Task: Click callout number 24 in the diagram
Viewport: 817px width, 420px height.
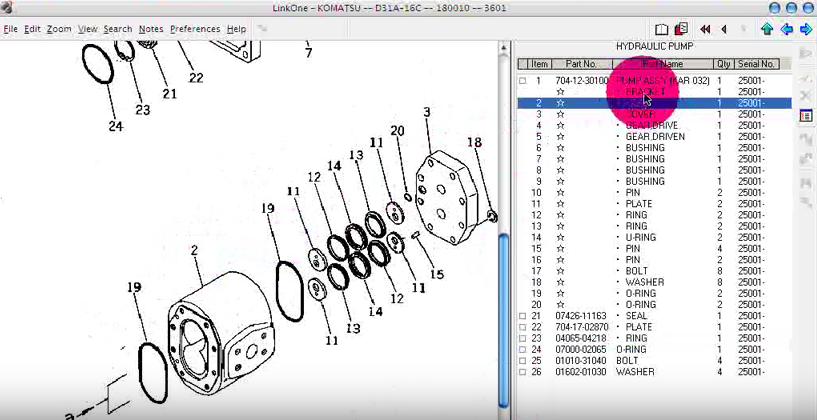Action: point(116,126)
